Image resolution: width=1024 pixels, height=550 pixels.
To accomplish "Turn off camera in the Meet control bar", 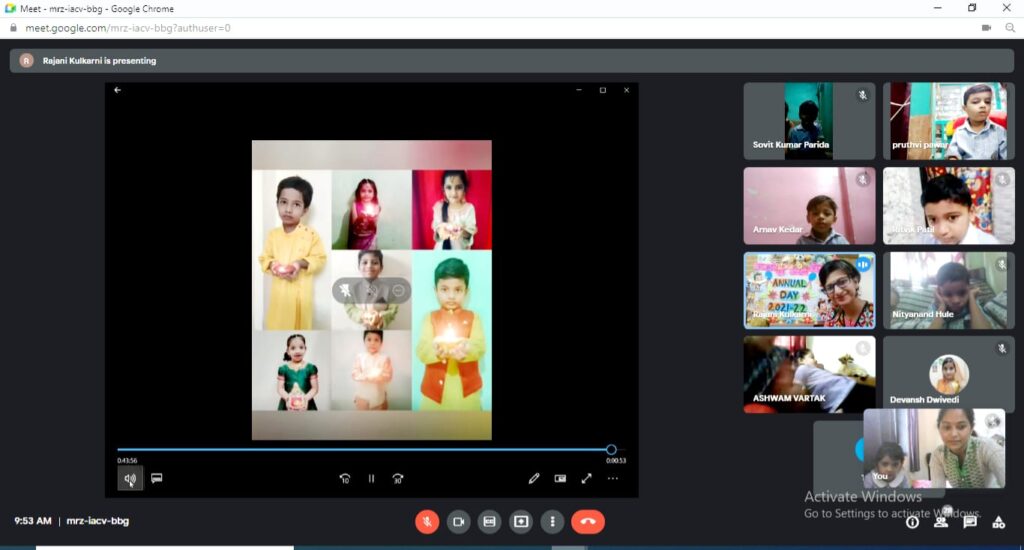I will pos(458,521).
